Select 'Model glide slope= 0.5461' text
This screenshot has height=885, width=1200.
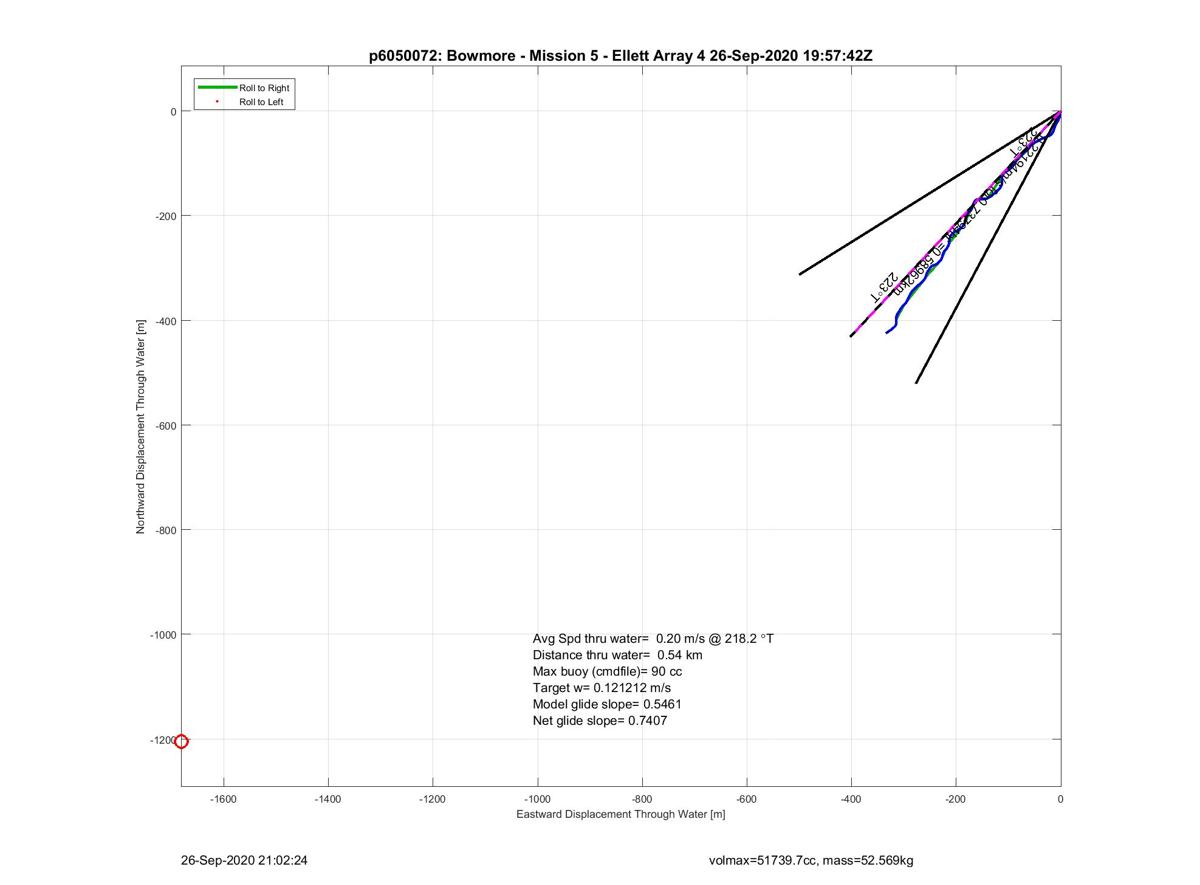tap(607, 704)
